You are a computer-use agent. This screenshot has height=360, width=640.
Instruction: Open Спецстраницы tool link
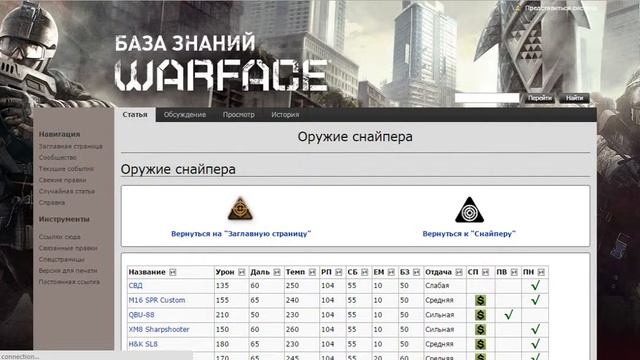(x=62, y=260)
